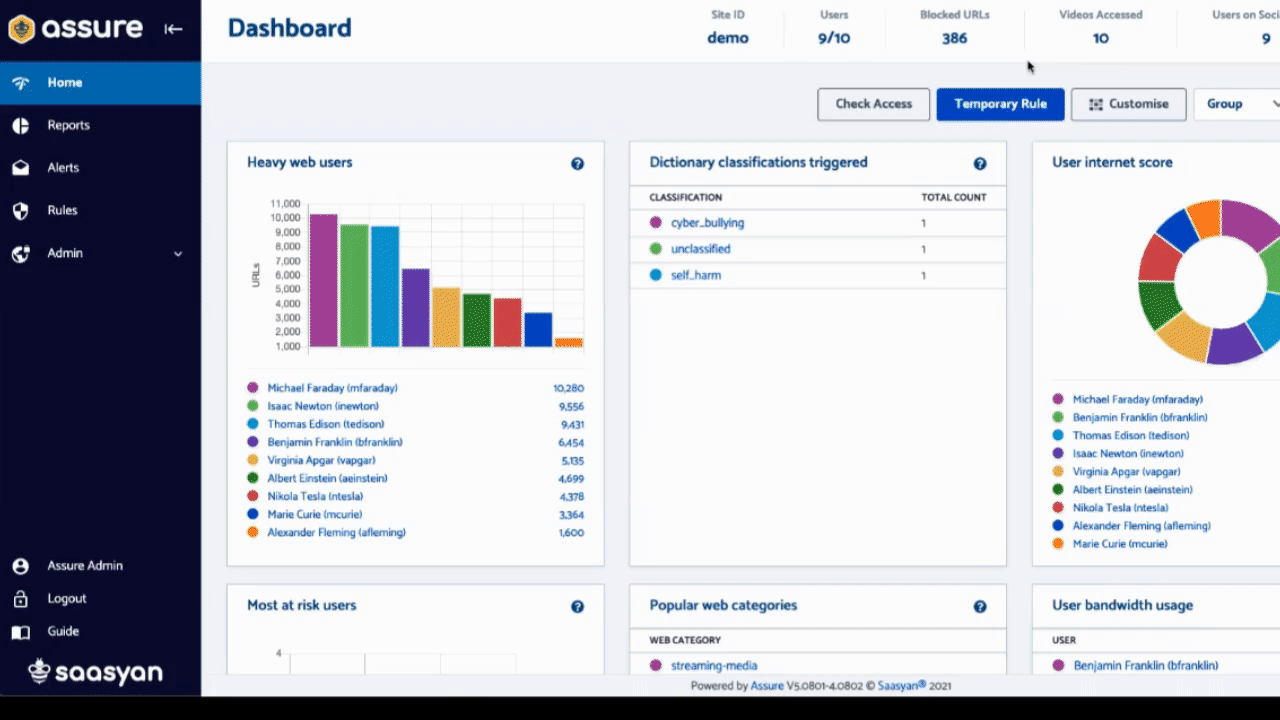
Task: Click the Alerts envelope icon
Action: [21, 168]
